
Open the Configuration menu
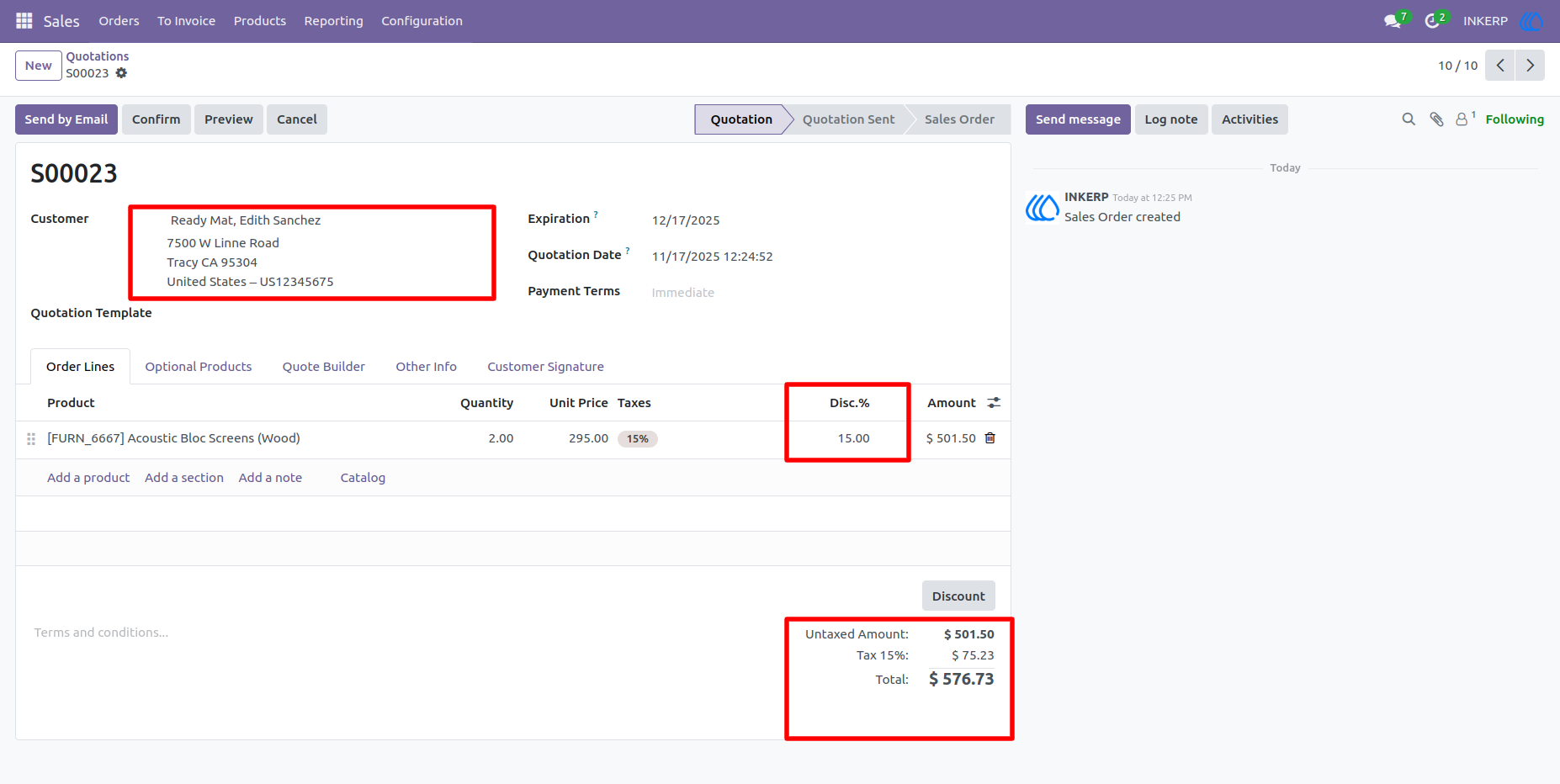(x=422, y=21)
